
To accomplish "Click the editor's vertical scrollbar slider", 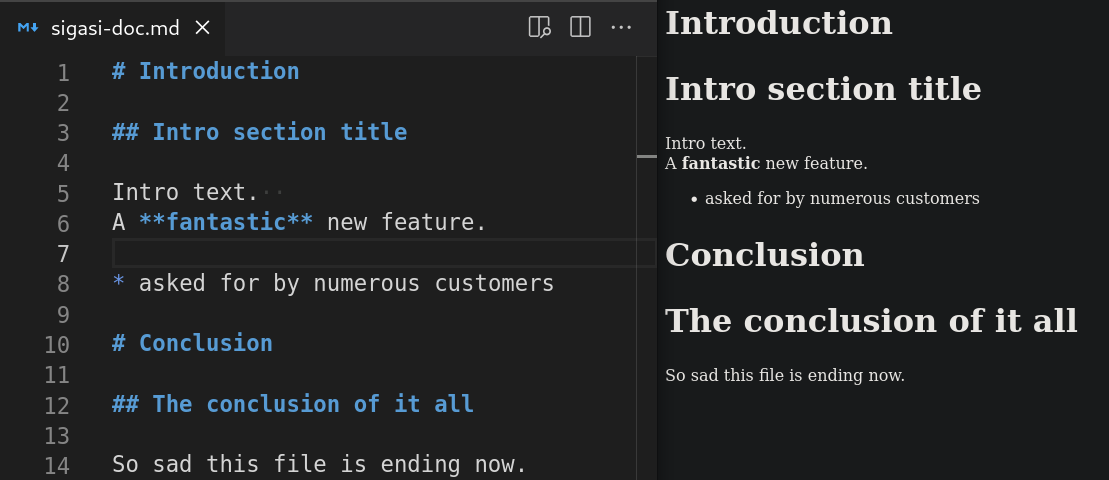I will click(x=646, y=156).
